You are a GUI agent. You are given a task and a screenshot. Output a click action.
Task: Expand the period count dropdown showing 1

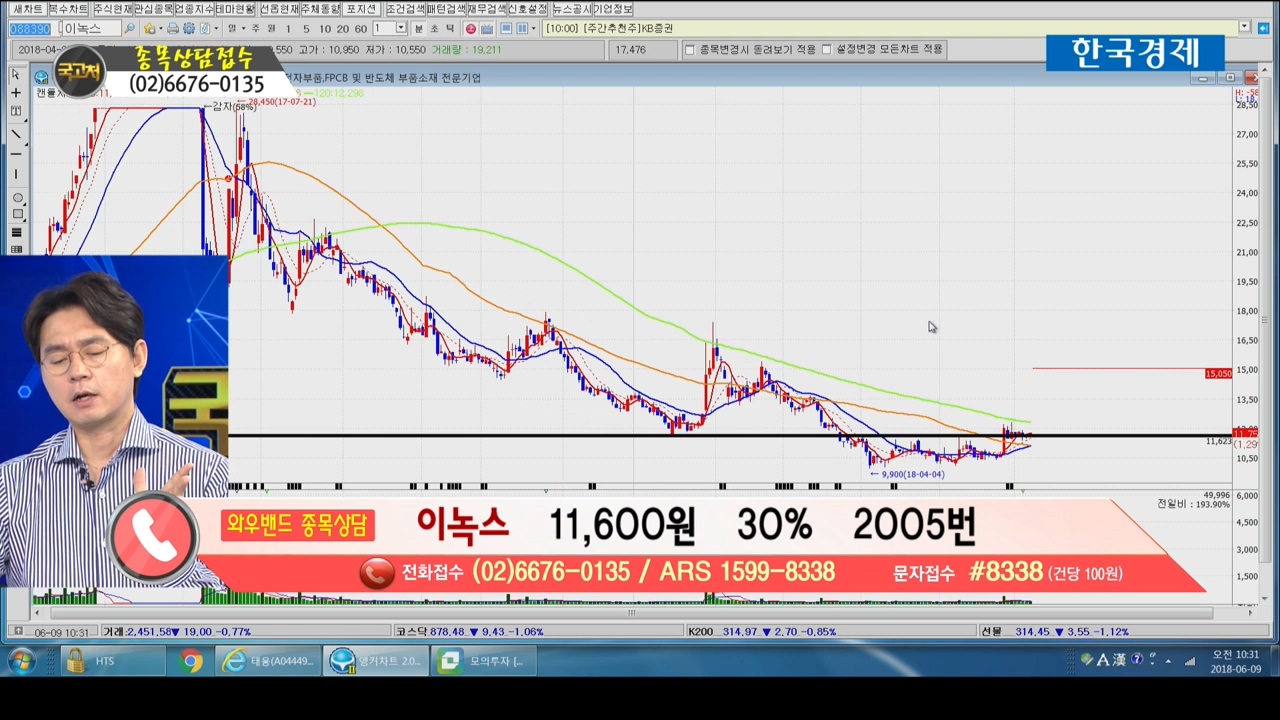click(401, 29)
